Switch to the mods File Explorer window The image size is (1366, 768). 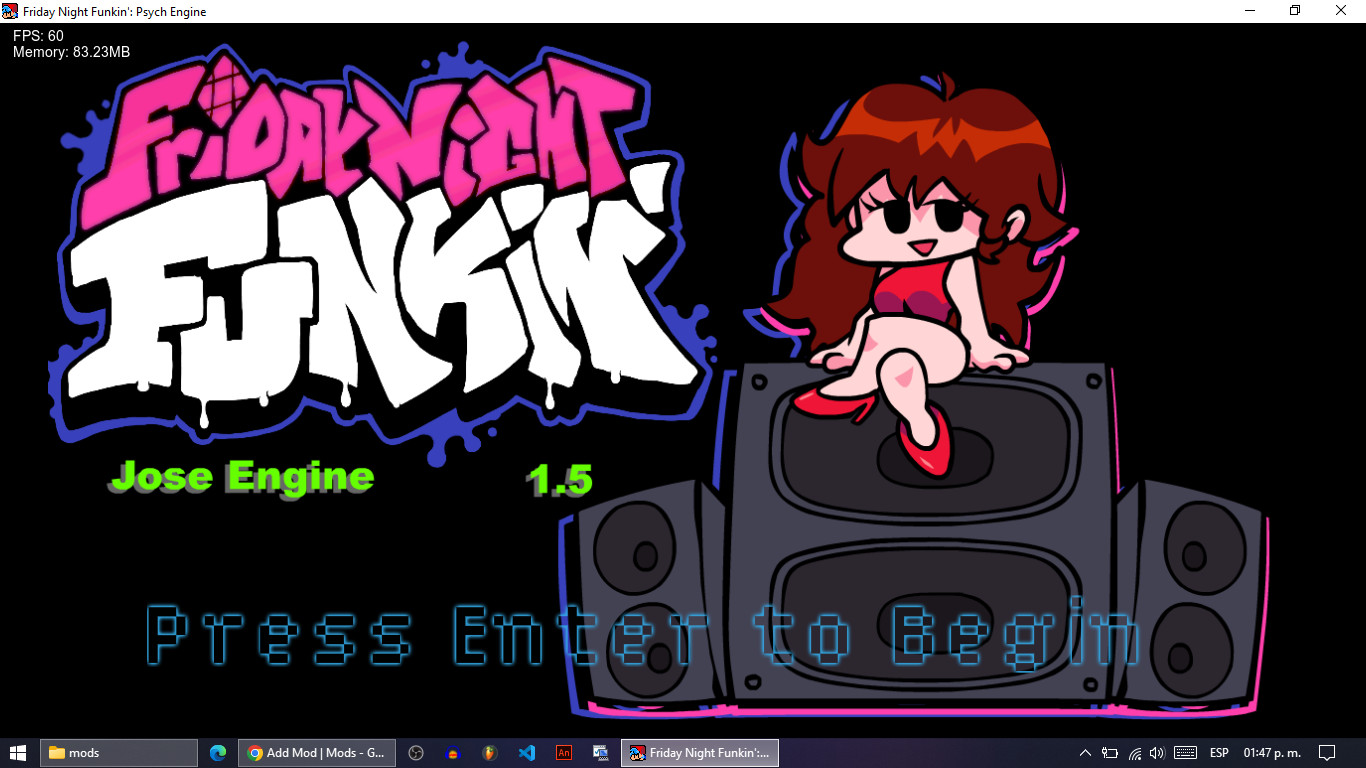coord(119,753)
